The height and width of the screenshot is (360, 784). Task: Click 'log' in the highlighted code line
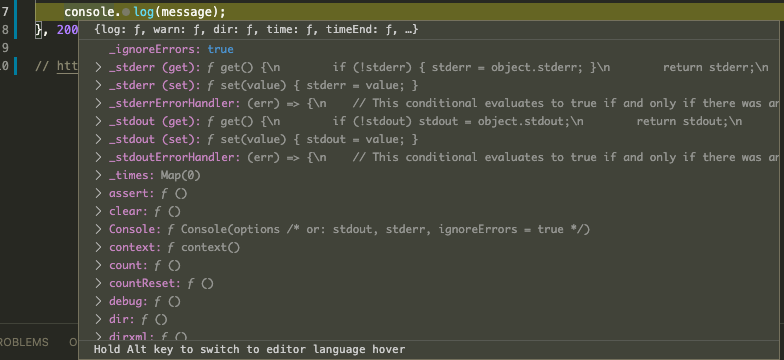click(144, 12)
